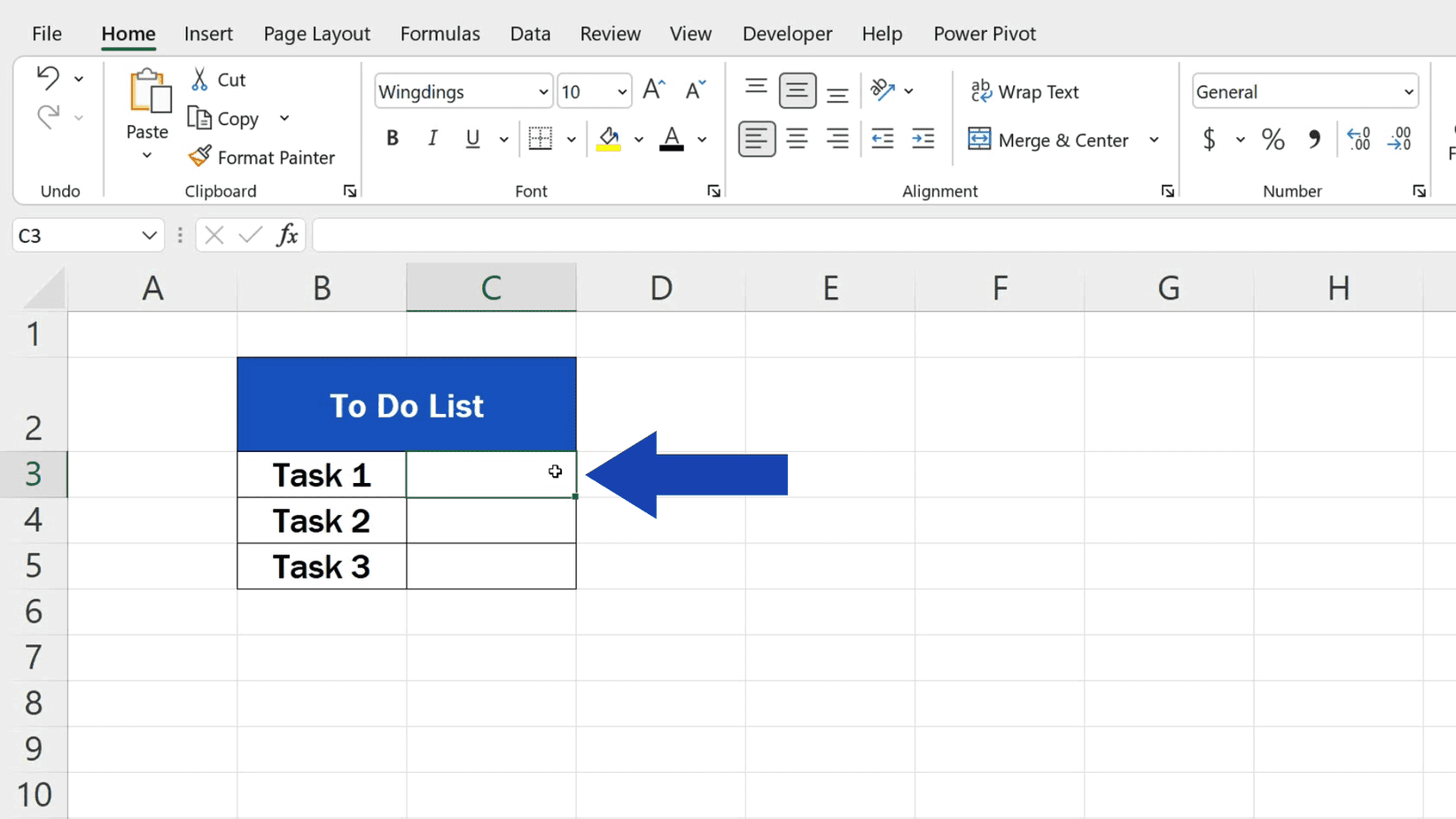The height and width of the screenshot is (819, 1456).
Task: Toggle underline formatting
Action: tap(471, 139)
